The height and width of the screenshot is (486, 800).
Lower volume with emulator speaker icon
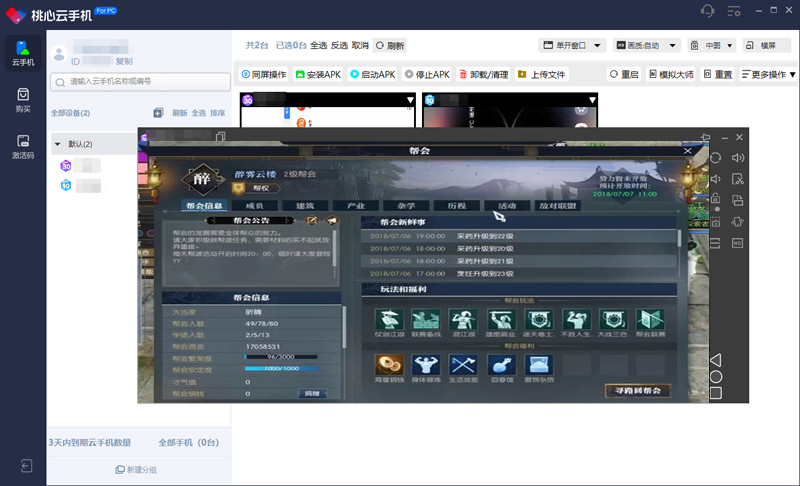click(x=715, y=179)
